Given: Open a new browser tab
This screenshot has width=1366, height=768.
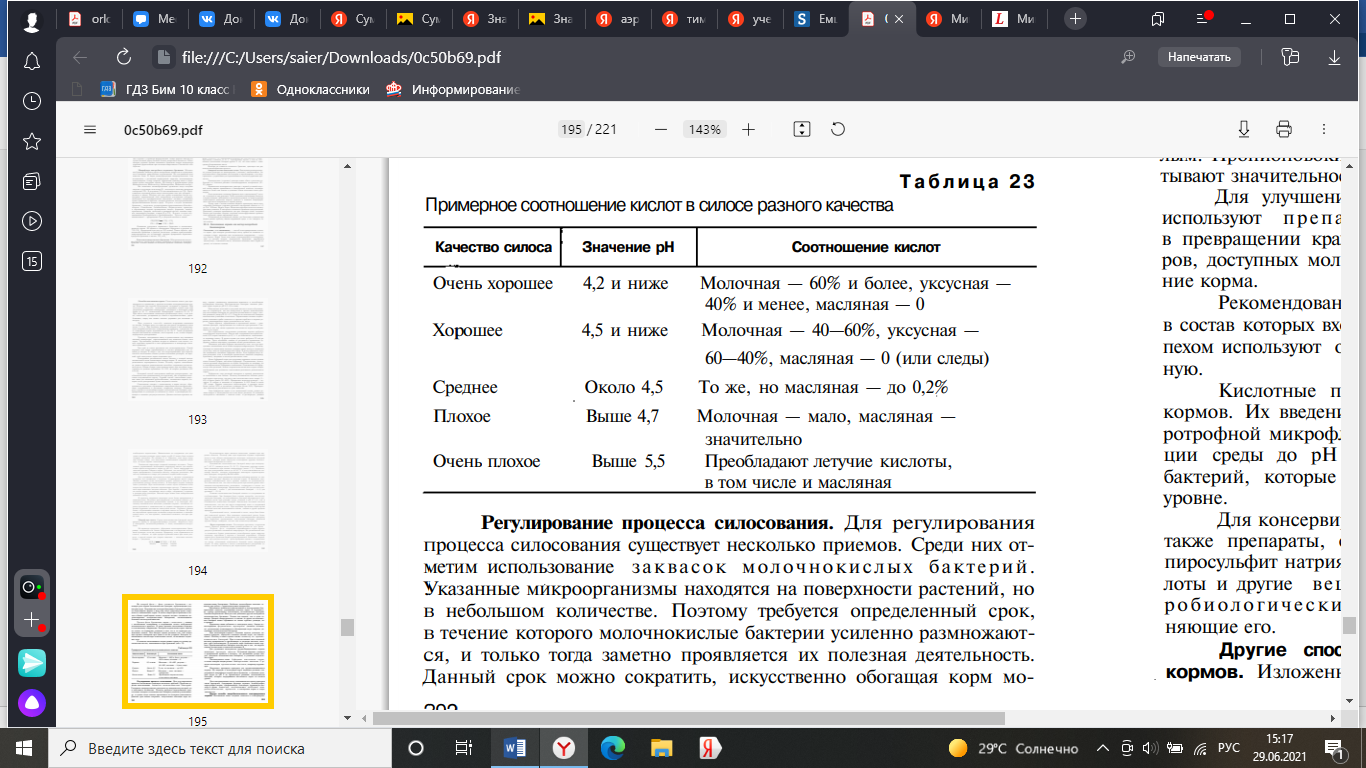Looking at the screenshot, I should 1075,19.
